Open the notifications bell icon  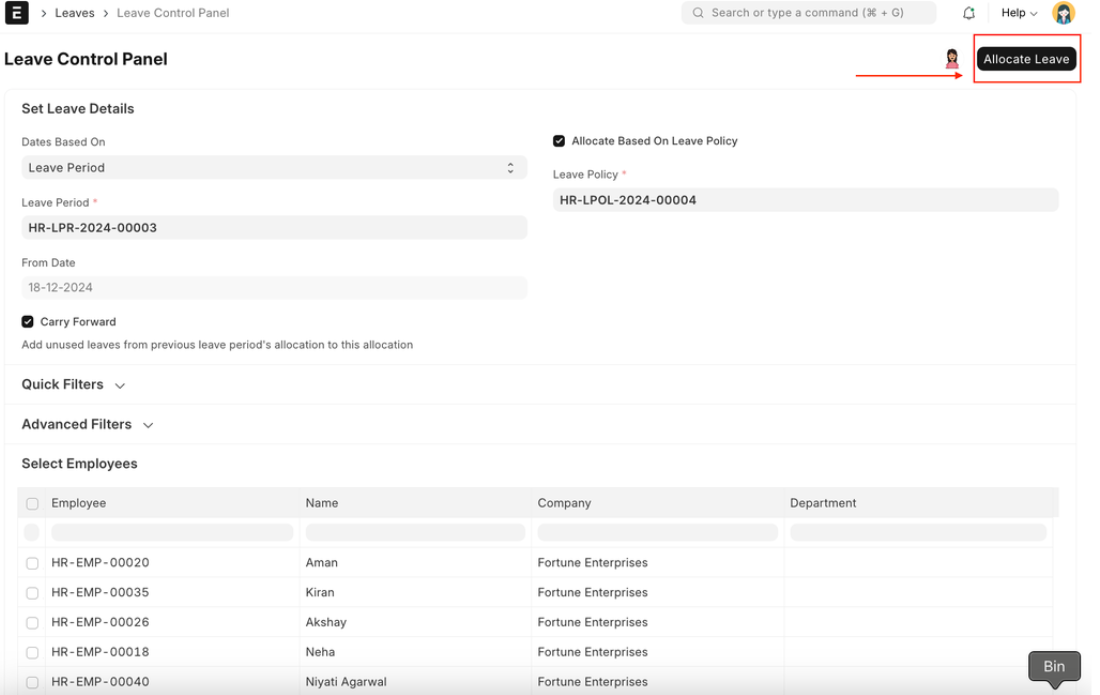(x=968, y=13)
